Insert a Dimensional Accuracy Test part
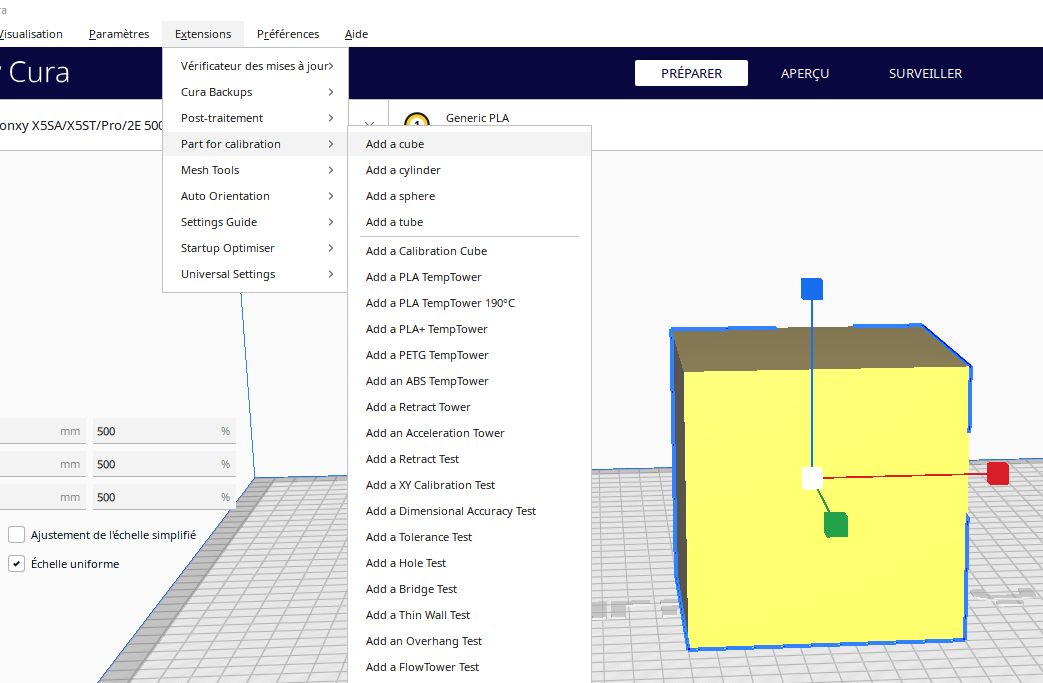Viewport: 1043px width, 683px height. tap(470, 510)
